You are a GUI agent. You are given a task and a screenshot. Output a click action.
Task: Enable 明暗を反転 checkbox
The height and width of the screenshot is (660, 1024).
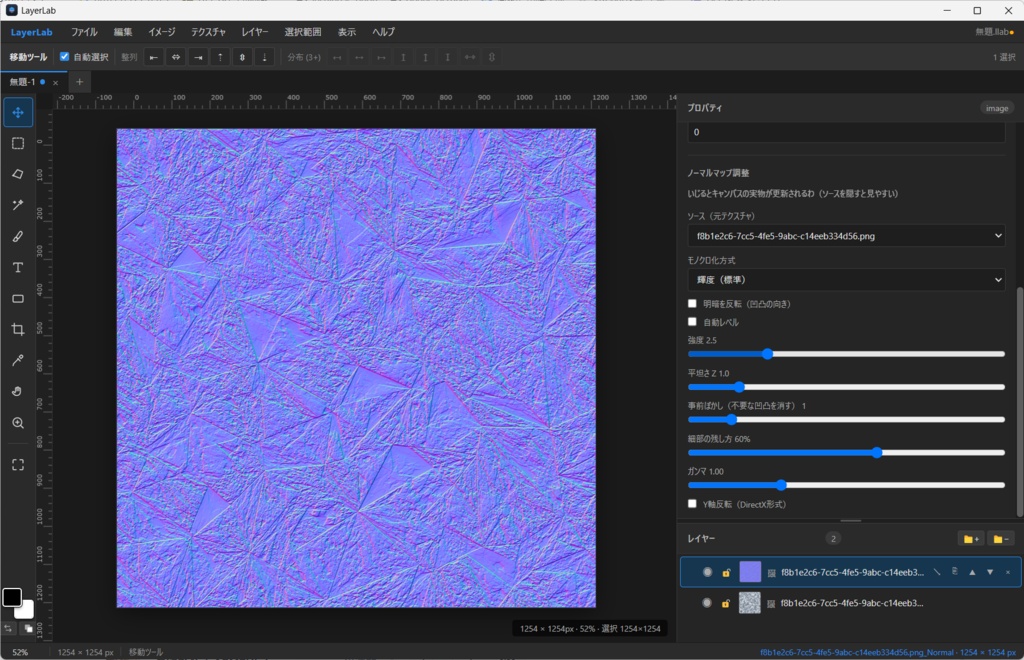692,304
